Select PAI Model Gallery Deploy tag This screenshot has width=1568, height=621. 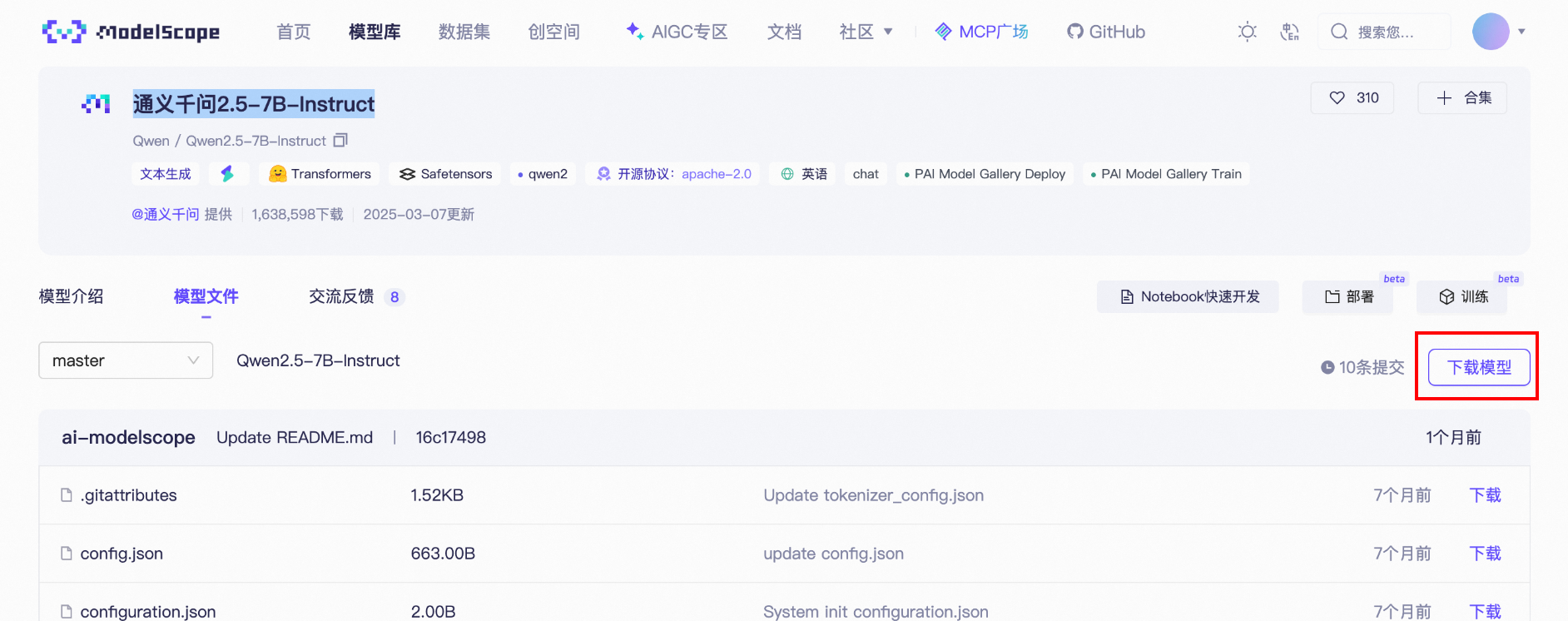tap(985, 173)
